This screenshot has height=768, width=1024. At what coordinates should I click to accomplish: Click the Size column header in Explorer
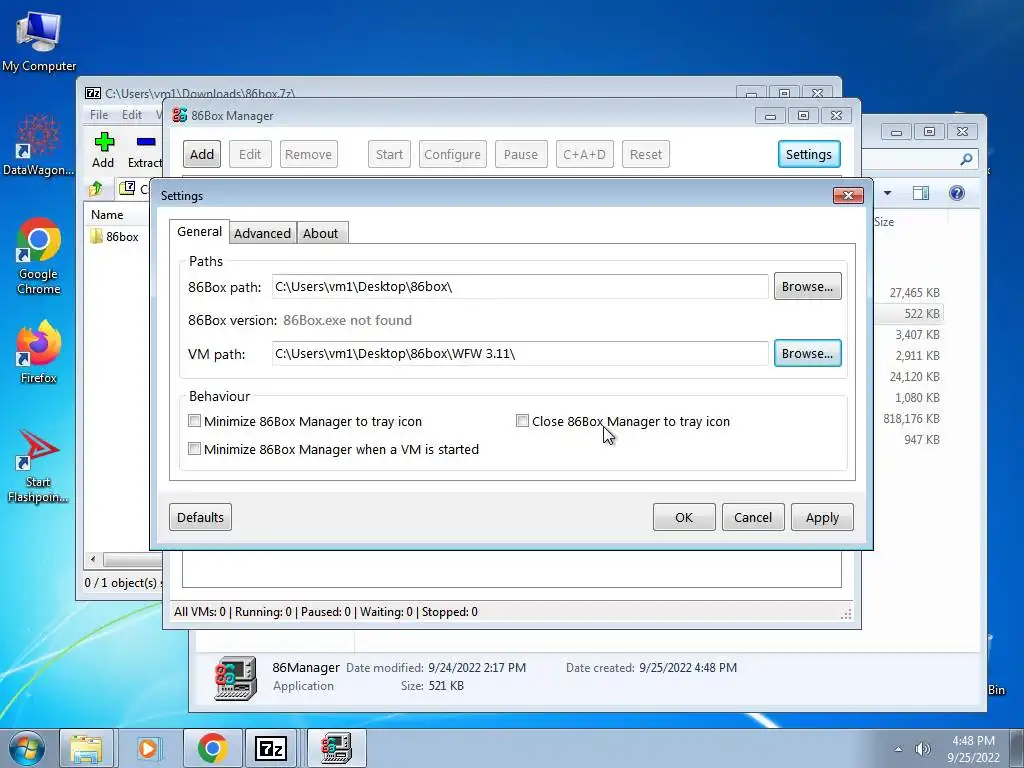pos(884,221)
